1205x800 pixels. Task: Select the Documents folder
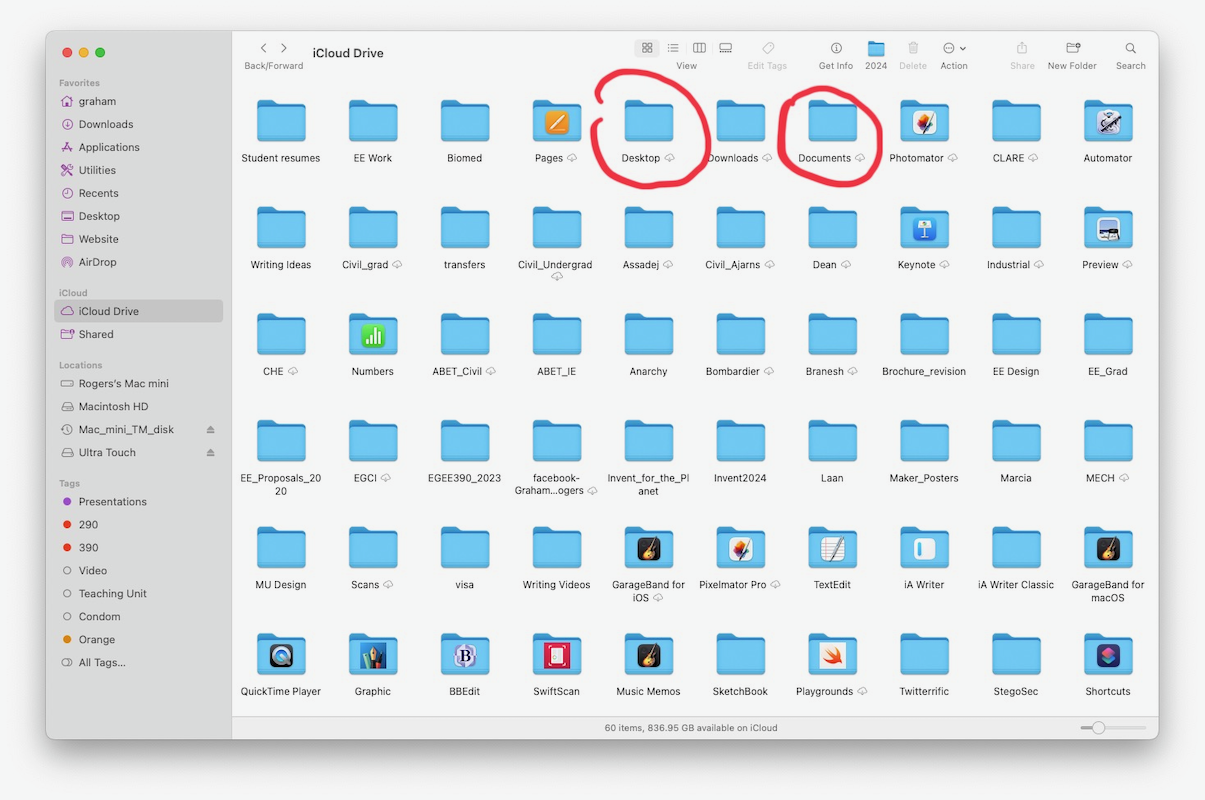coord(832,122)
